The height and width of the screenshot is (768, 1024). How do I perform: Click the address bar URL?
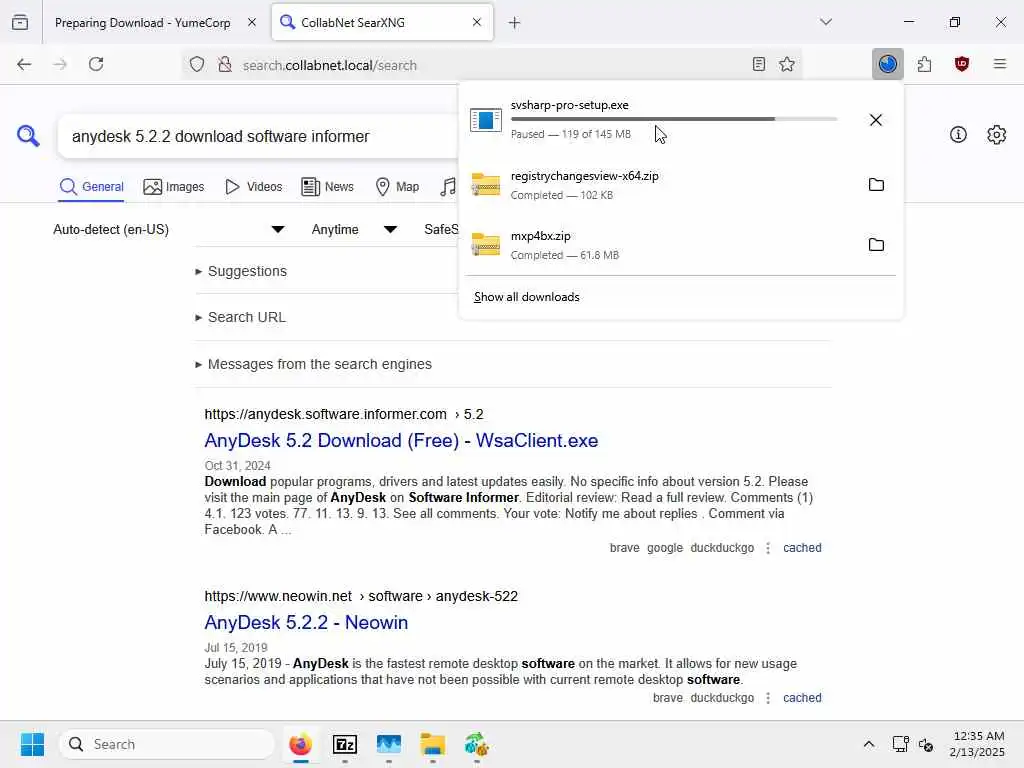pyautogui.click(x=329, y=65)
